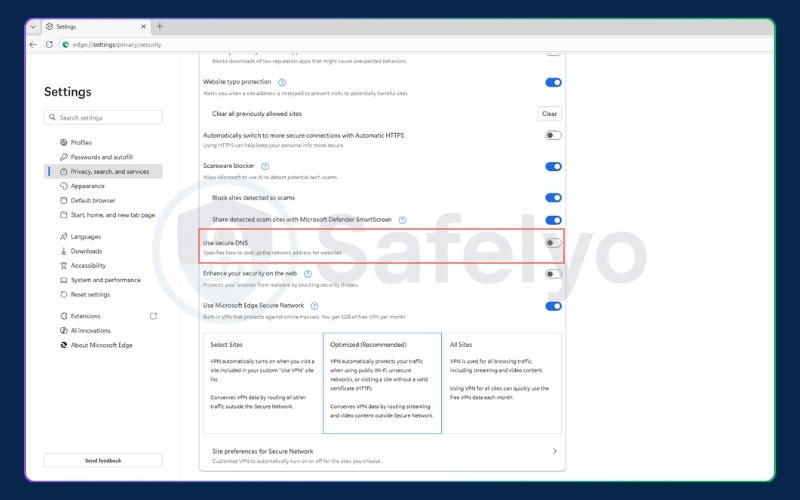Click the AI innovations icon
Screen dimensions: 800x500
pyautogui.click(x=64, y=331)
